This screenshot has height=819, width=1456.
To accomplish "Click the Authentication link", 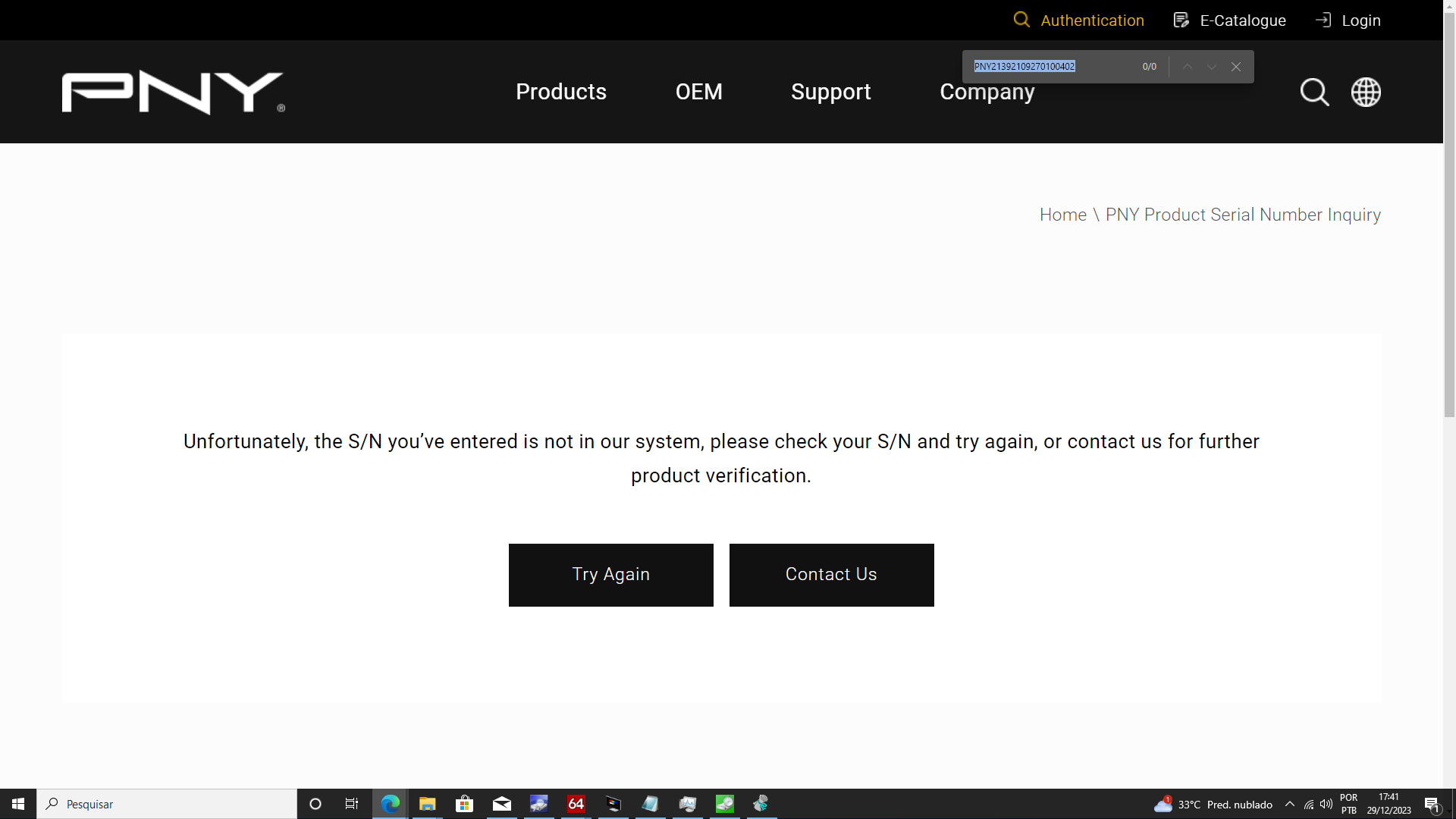I will 1092,20.
